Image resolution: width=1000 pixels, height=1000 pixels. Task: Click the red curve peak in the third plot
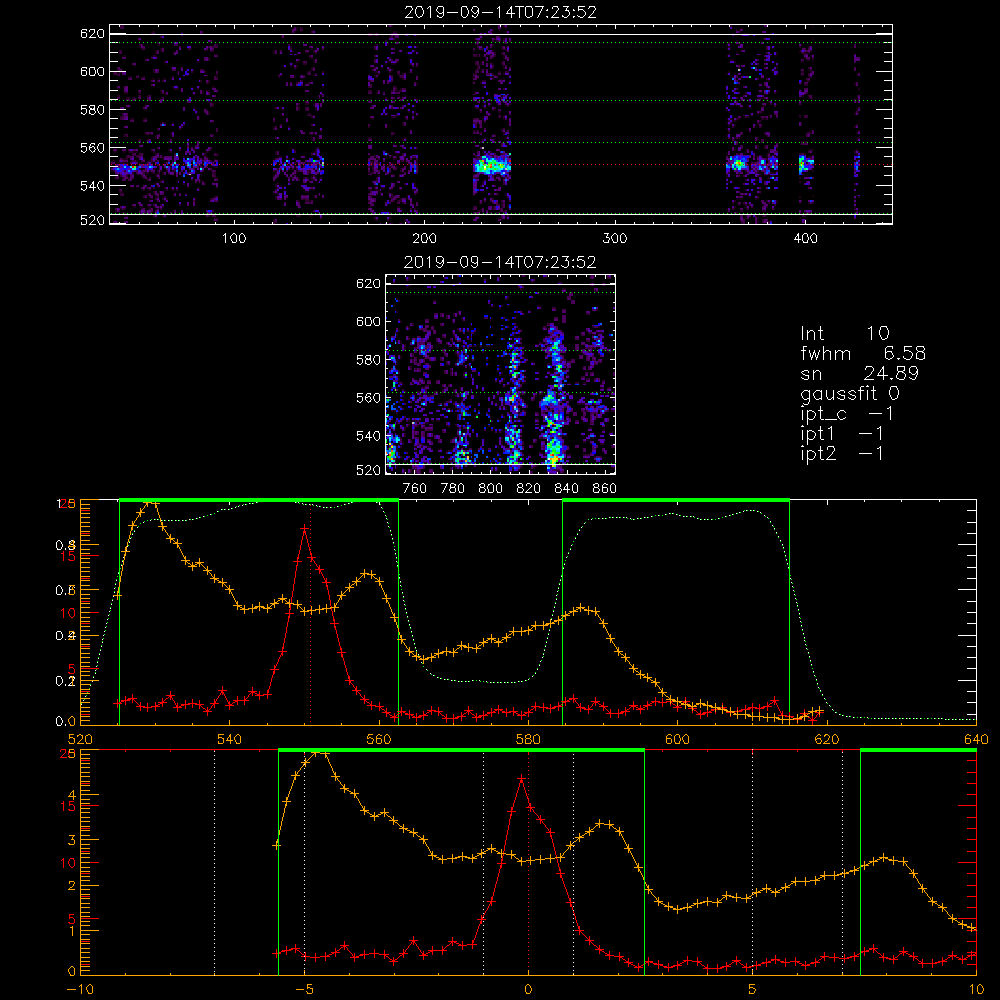pos(305,528)
